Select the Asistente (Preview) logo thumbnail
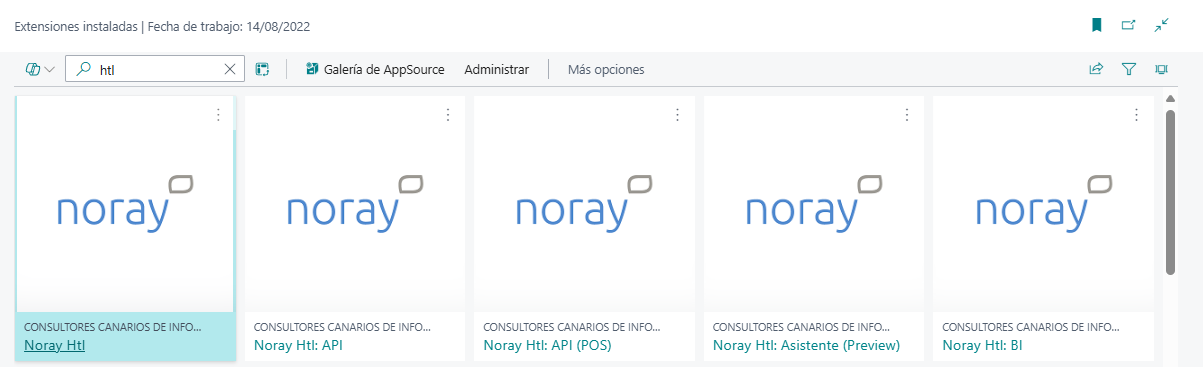Screen dimensions: 1203x367 point(814,203)
